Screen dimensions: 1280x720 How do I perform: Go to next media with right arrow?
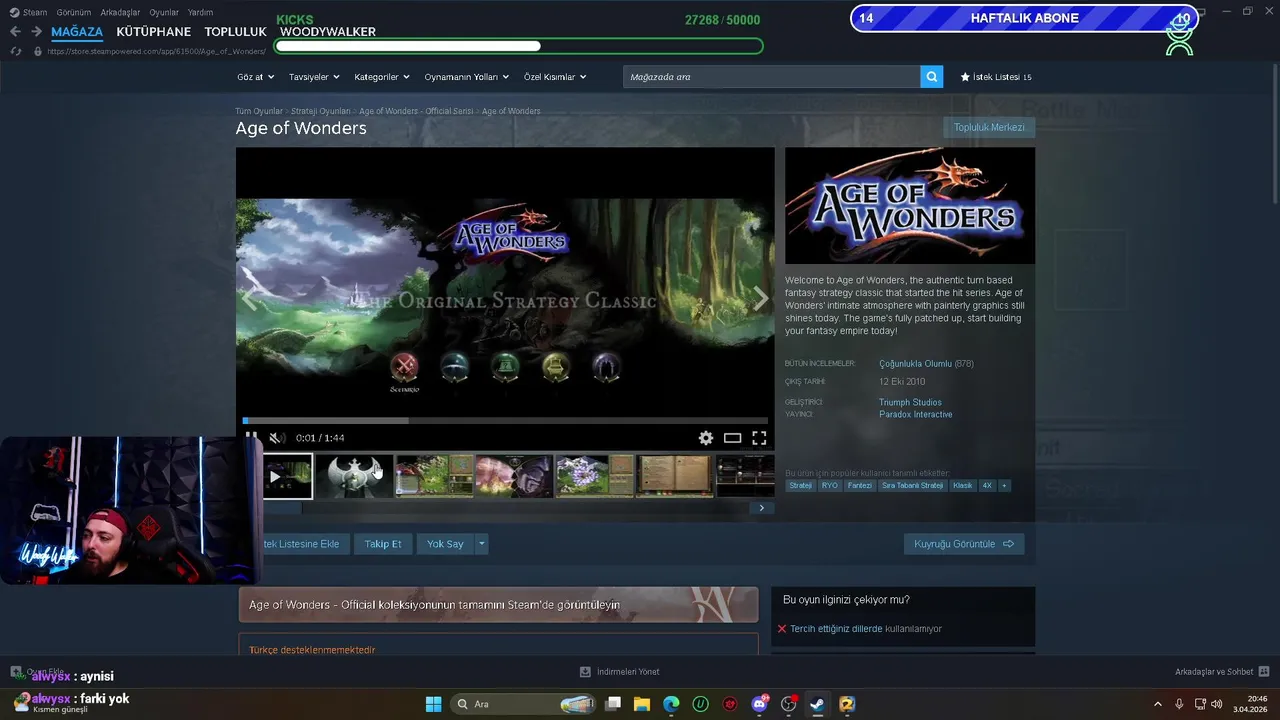pos(761,298)
